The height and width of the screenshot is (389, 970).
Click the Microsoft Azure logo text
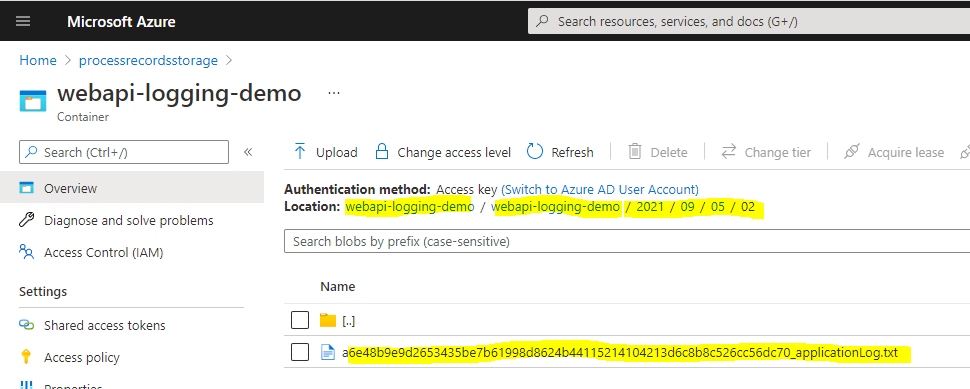pos(121,22)
